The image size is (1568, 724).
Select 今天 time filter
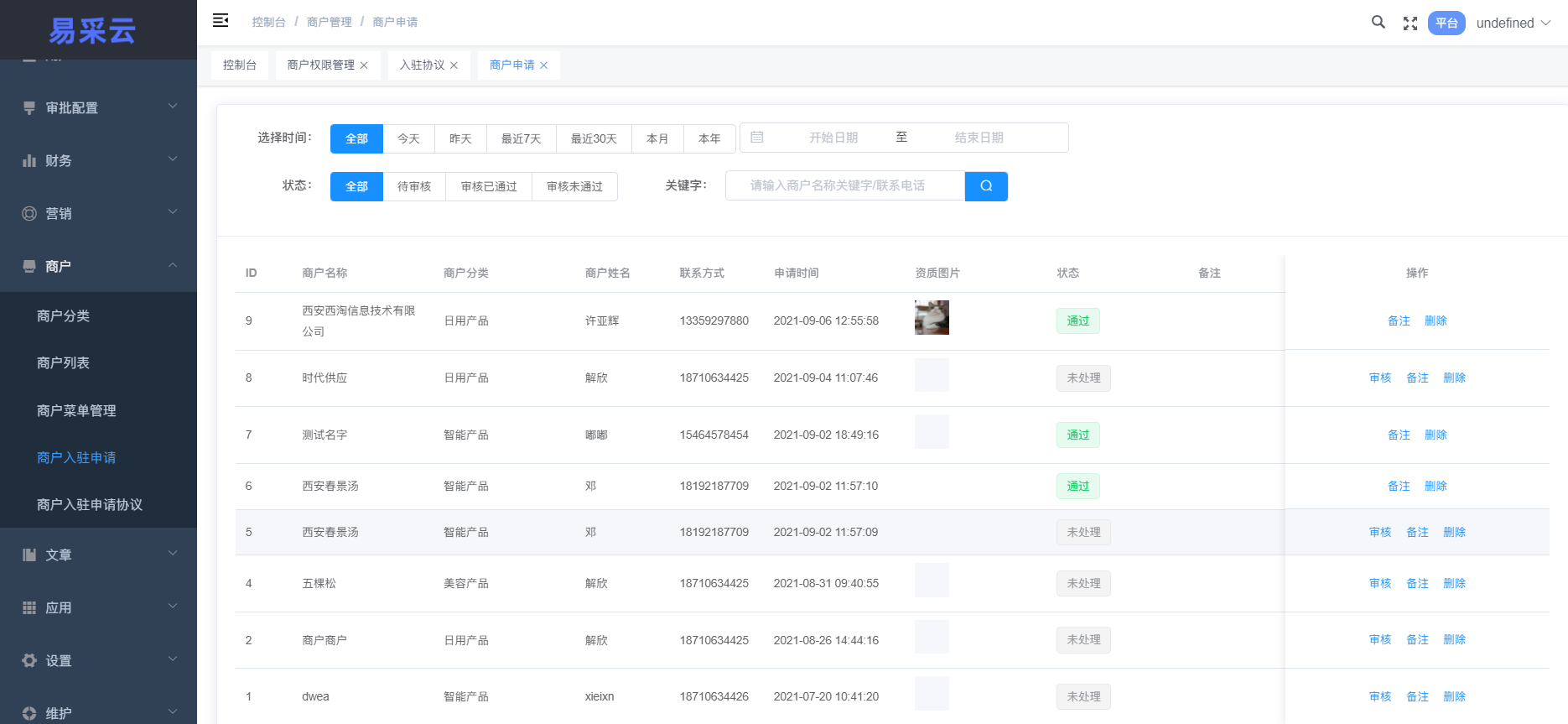pyautogui.click(x=408, y=138)
